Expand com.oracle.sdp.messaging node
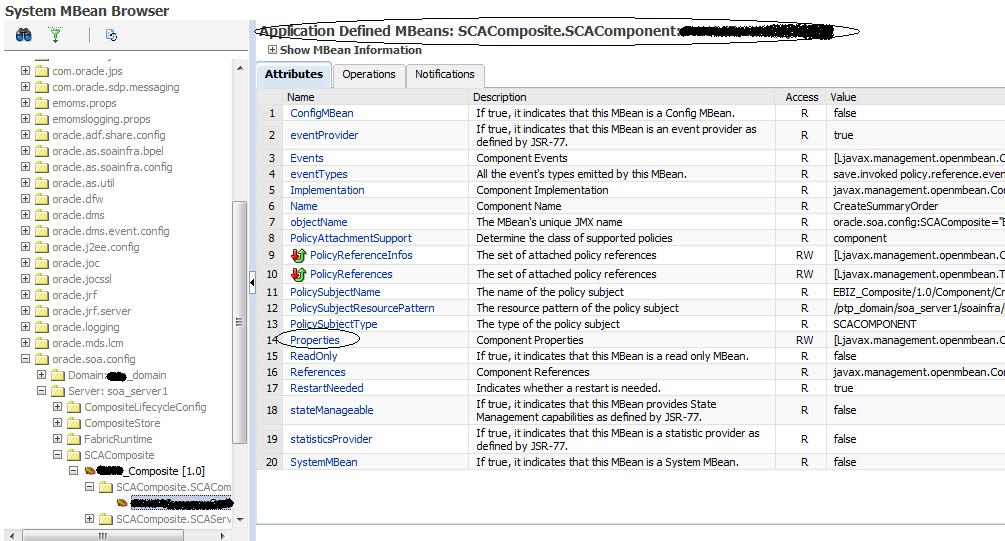 point(25,86)
